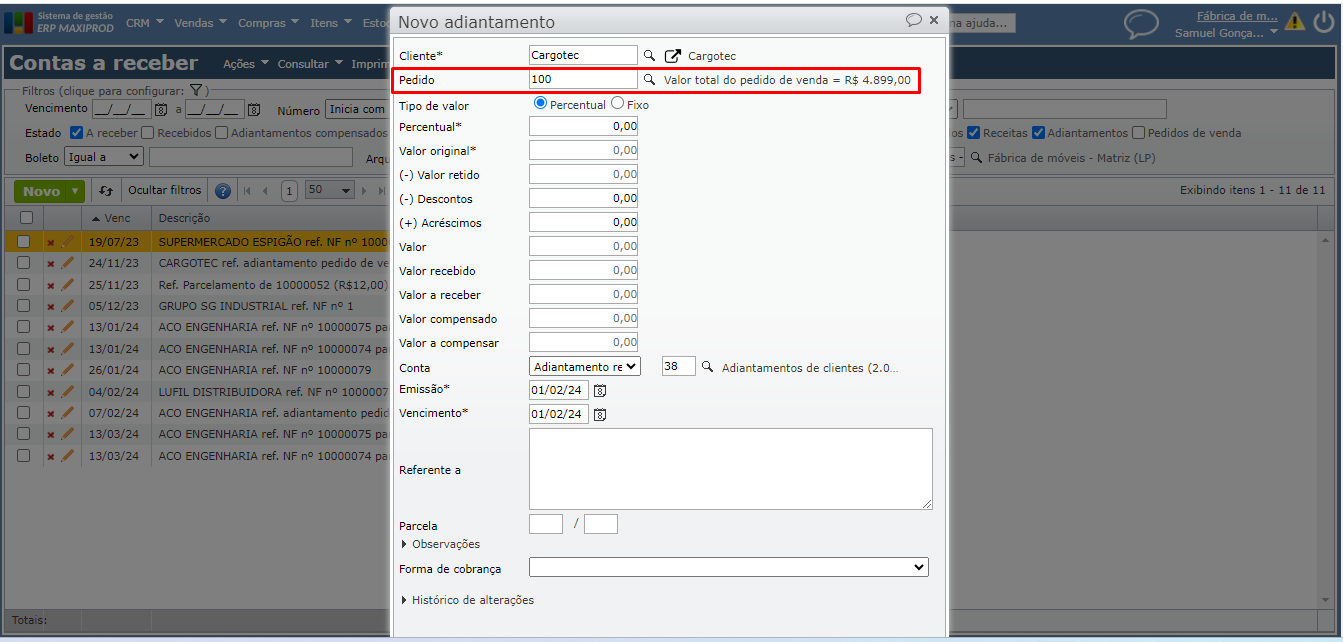The width and height of the screenshot is (1343, 642).
Task: Click the Fábrica de m... company link
Action: (1237, 16)
